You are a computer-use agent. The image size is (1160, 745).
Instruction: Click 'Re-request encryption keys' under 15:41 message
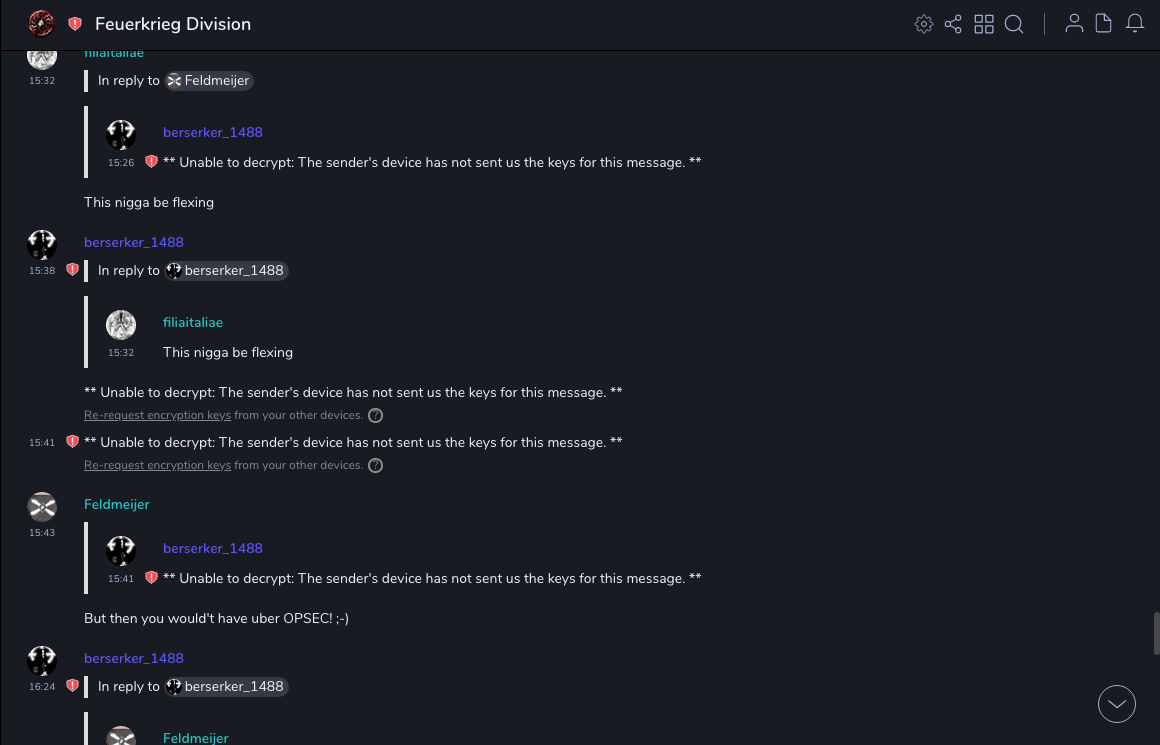pyautogui.click(x=157, y=465)
